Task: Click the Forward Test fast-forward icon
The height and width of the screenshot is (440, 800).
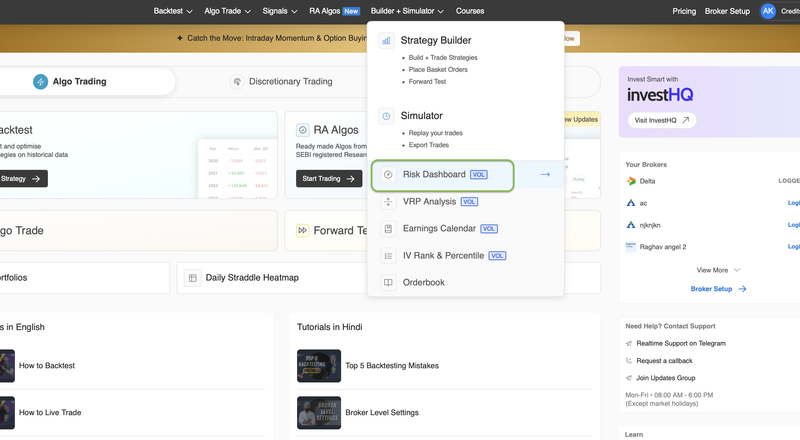Action: tap(303, 231)
